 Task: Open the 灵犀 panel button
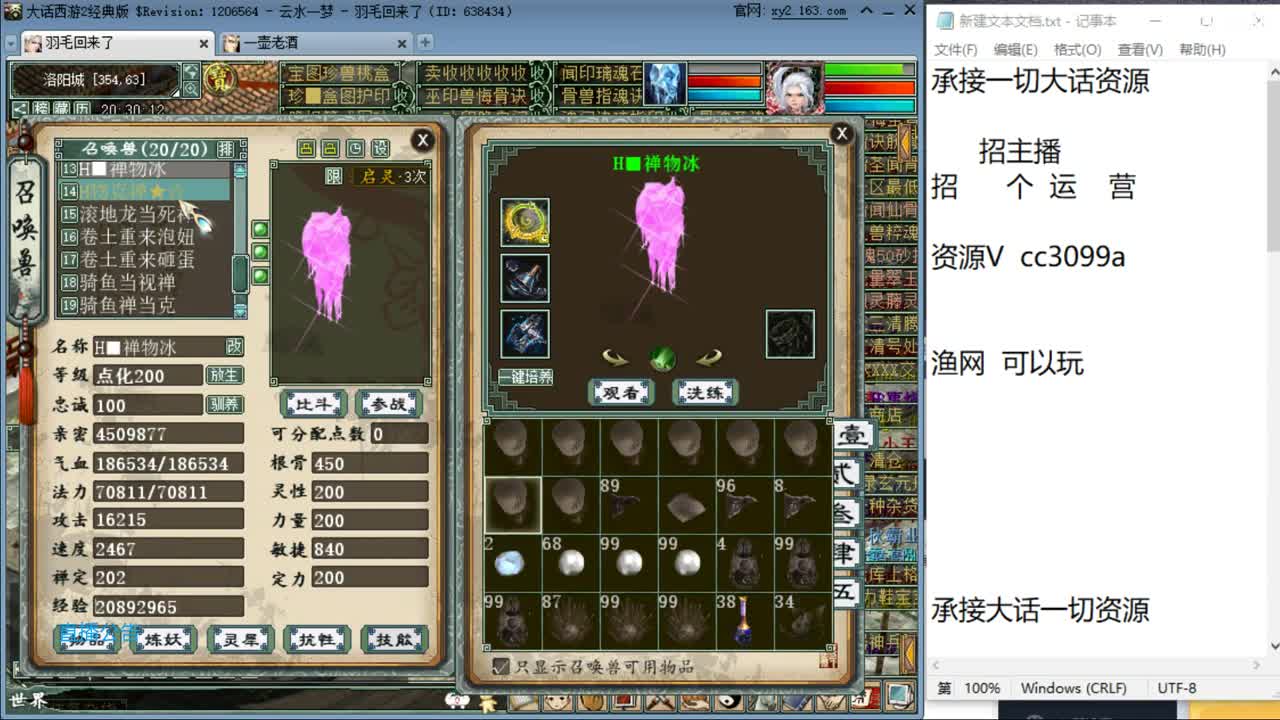click(x=240, y=639)
